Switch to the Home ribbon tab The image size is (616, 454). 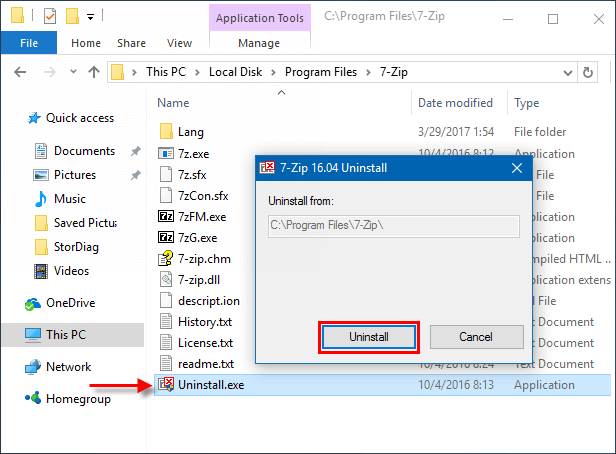pyautogui.click(x=86, y=43)
